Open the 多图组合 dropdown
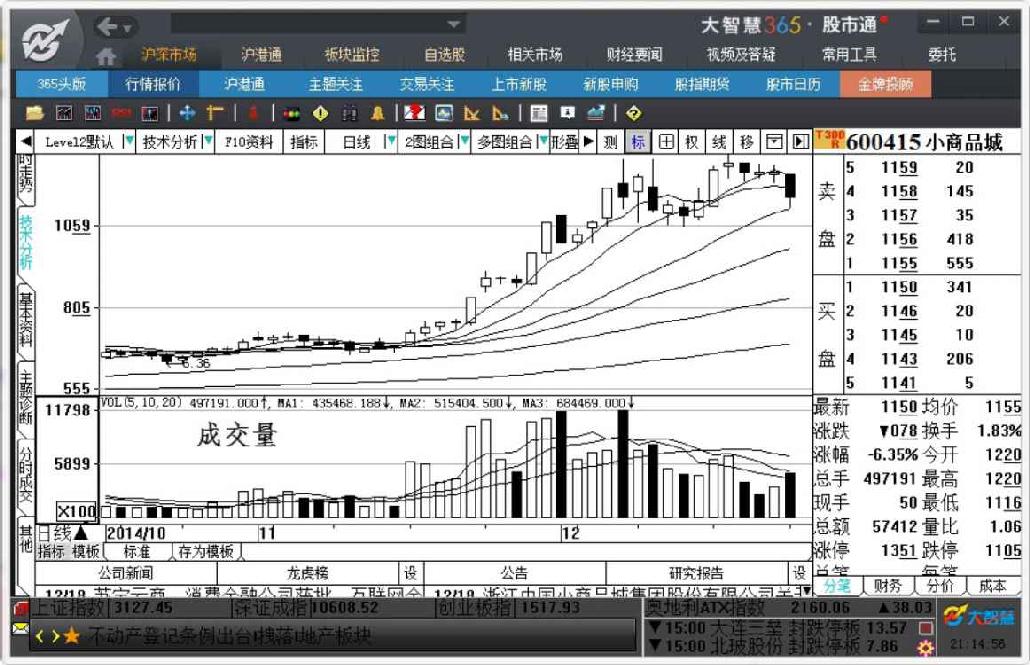1030x665 pixels. (543, 141)
